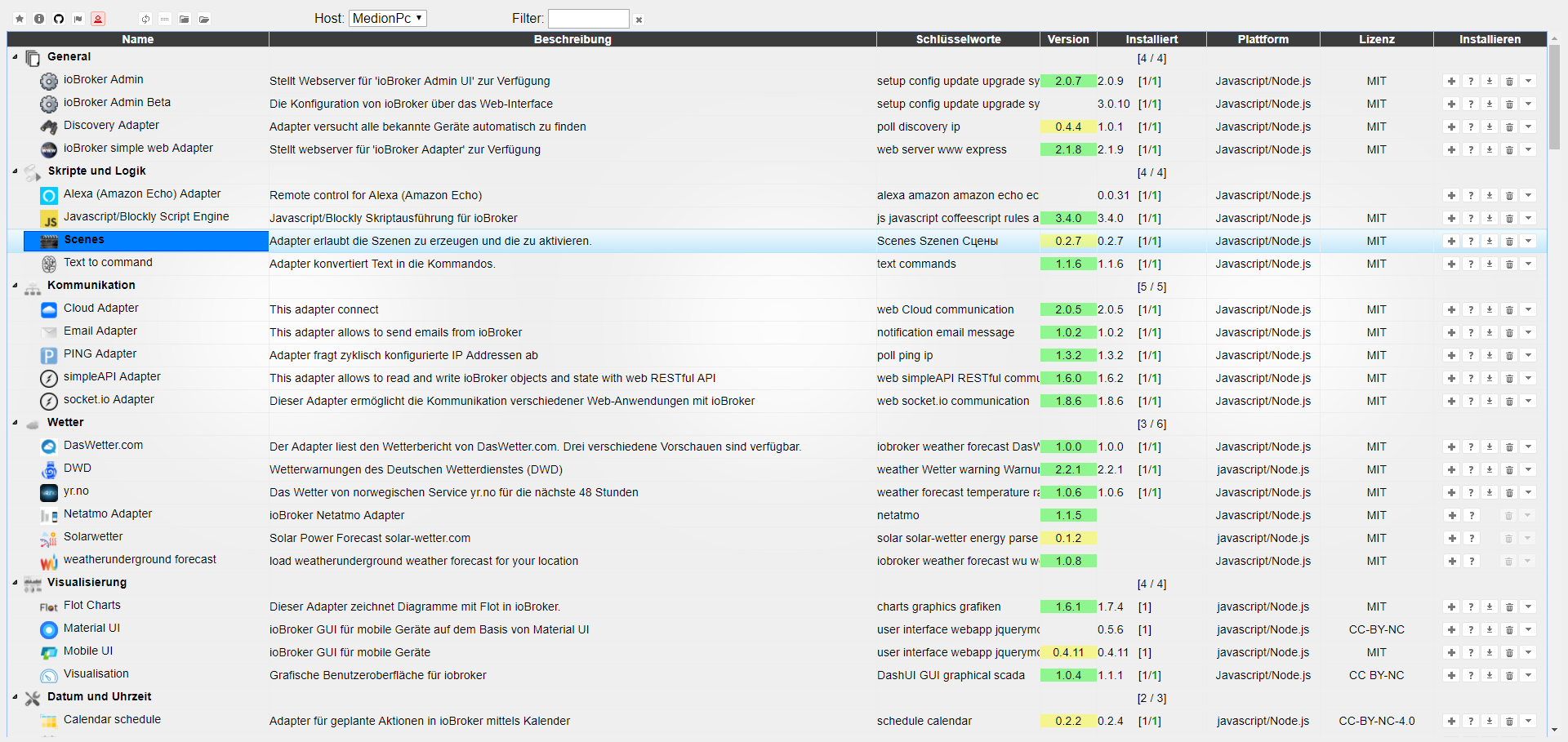The image size is (1568, 742).
Task: Open version dropdown for socket.io Adapter
Action: pos(1529,402)
